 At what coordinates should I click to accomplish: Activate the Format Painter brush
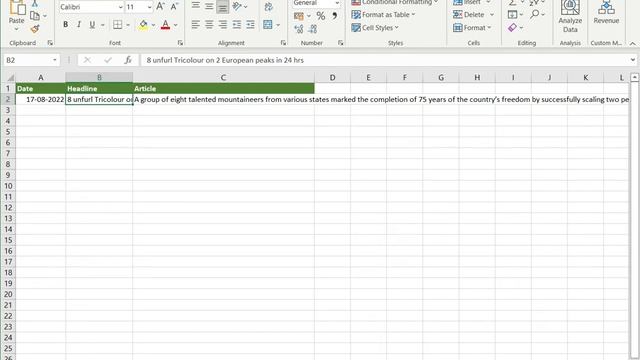[x=35, y=29]
